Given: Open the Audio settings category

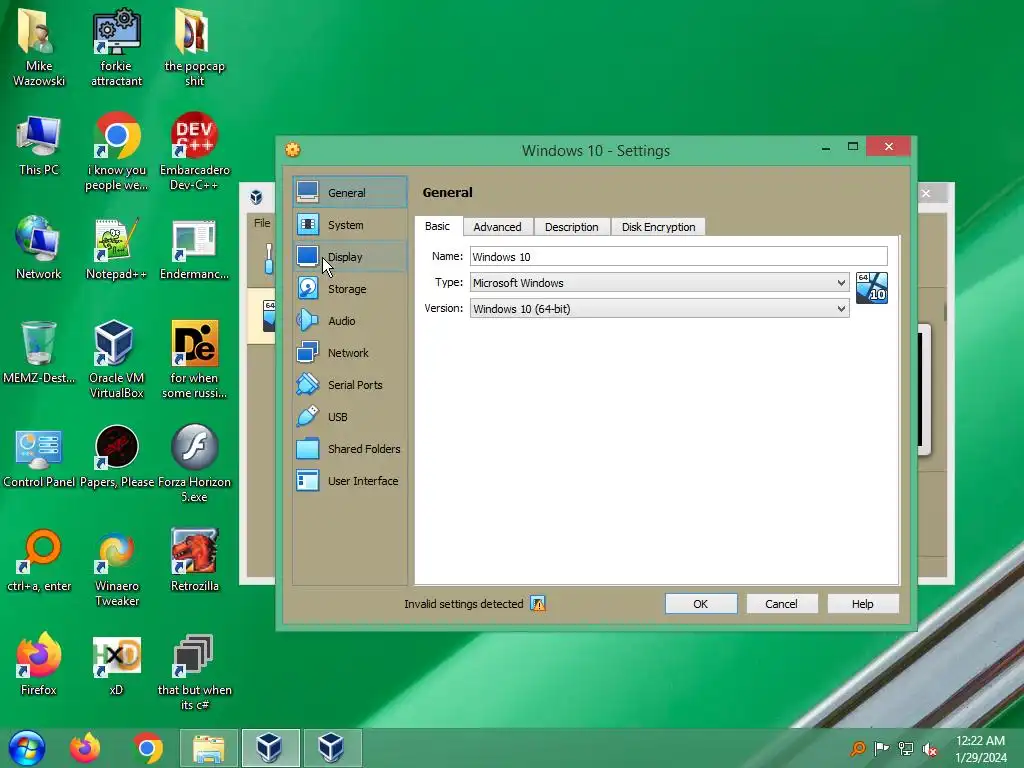Looking at the screenshot, I should coord(350,321).
